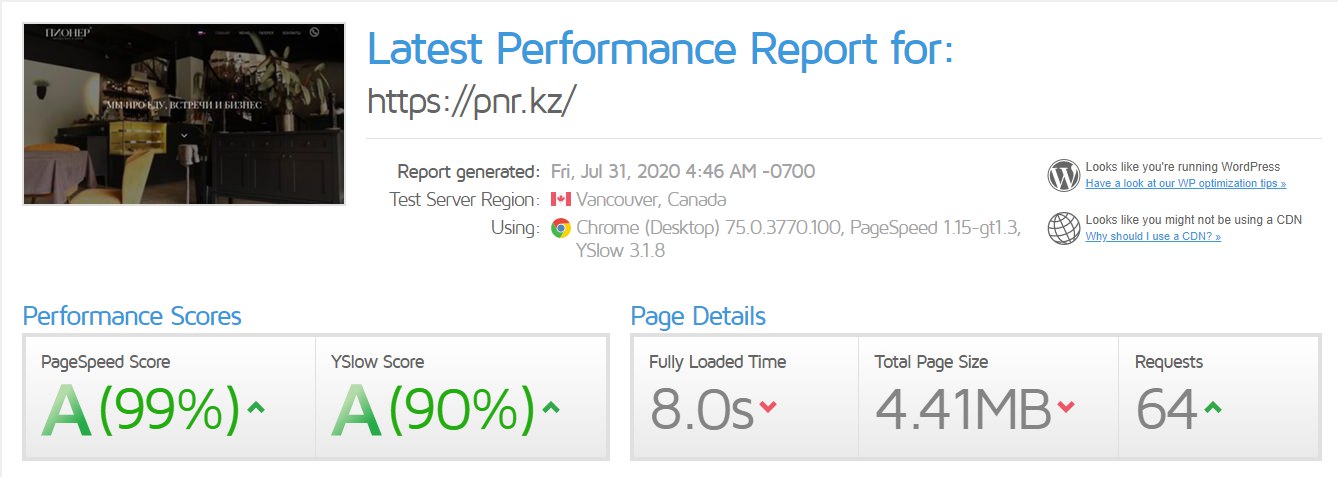
Task: Click the WordPress logo icon
Action: [x=1063, y=175]
